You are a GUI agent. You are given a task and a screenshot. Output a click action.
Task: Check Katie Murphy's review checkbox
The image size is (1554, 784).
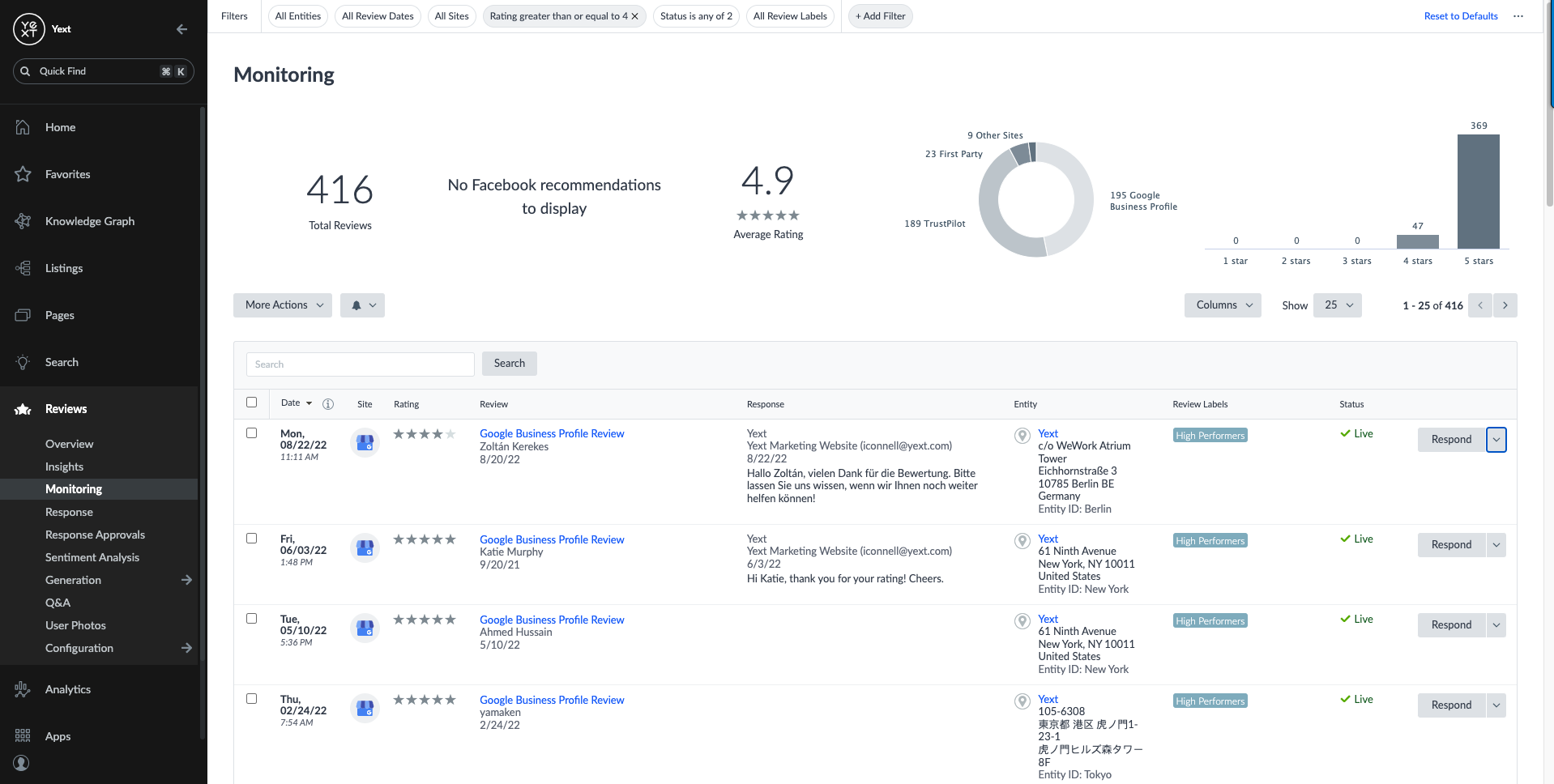(252, 539)
